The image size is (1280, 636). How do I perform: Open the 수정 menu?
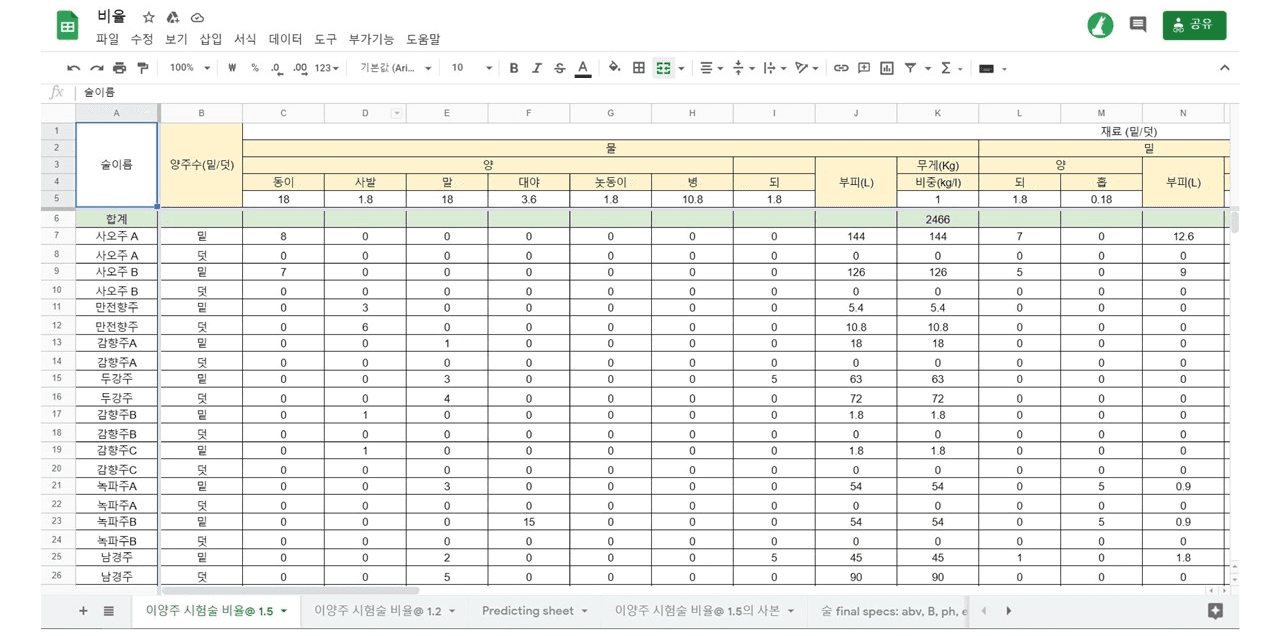142,39
